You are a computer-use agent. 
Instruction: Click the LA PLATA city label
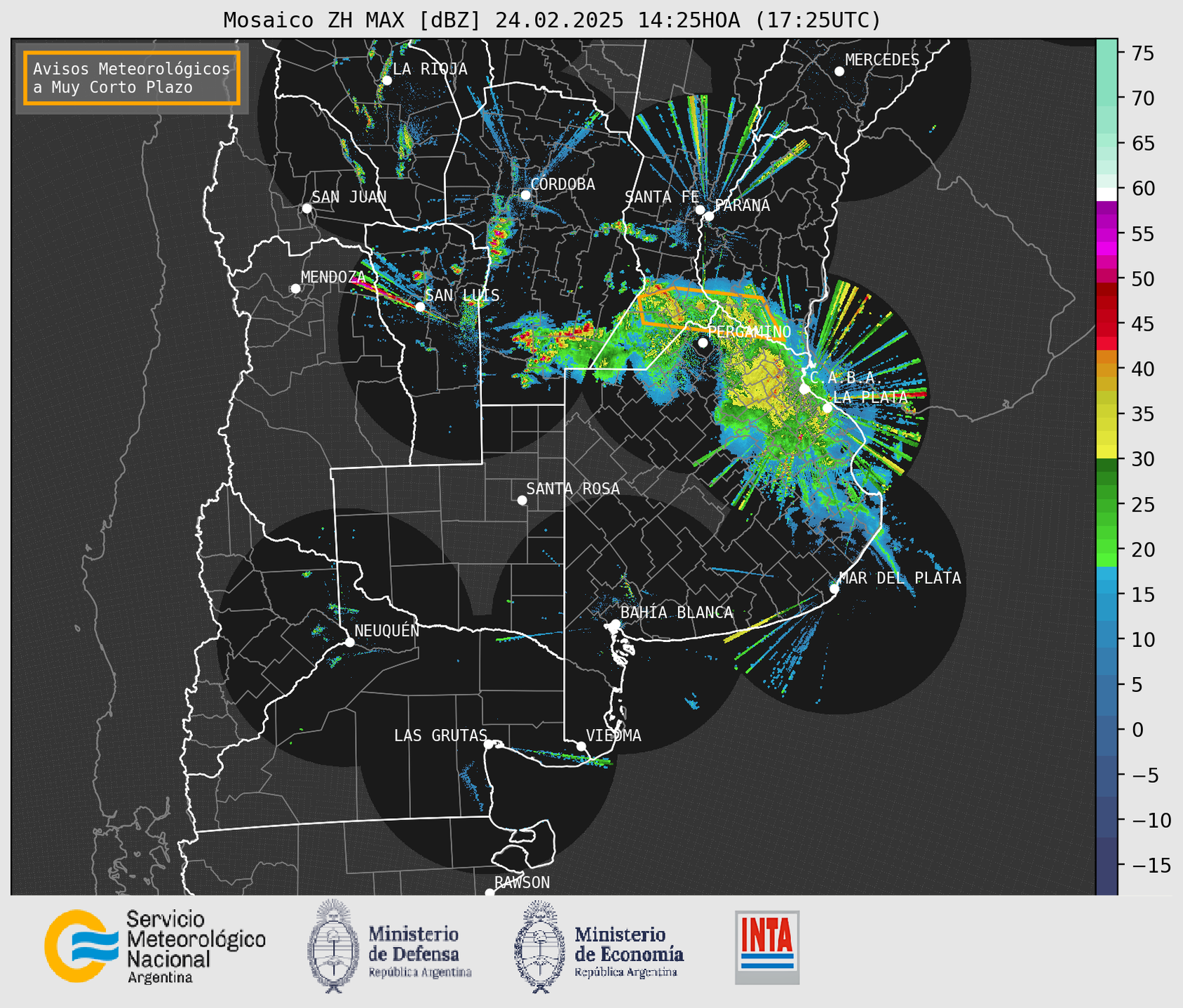870,397
